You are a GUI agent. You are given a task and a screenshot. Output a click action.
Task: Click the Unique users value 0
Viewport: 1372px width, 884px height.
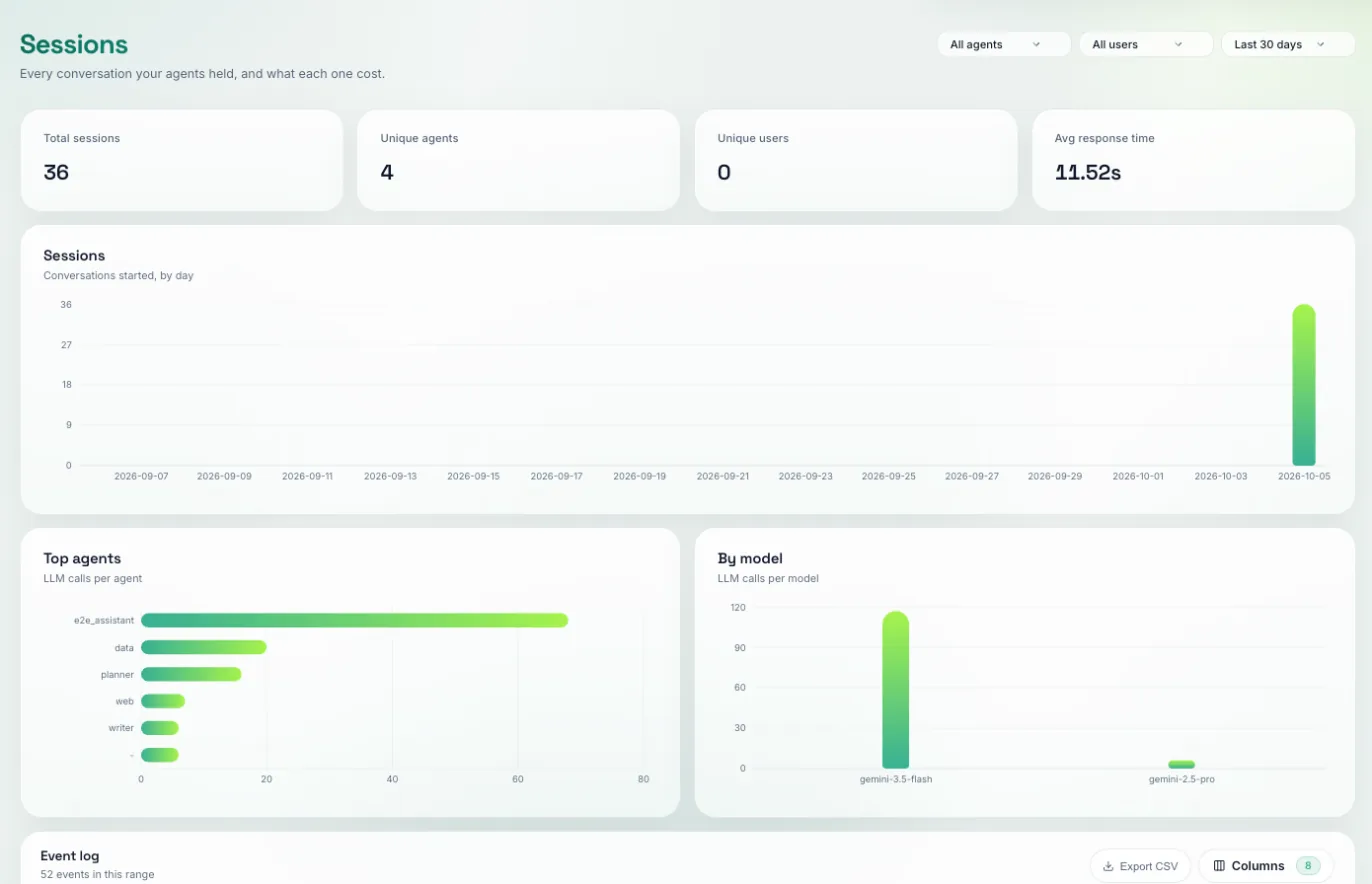(724, 172)
